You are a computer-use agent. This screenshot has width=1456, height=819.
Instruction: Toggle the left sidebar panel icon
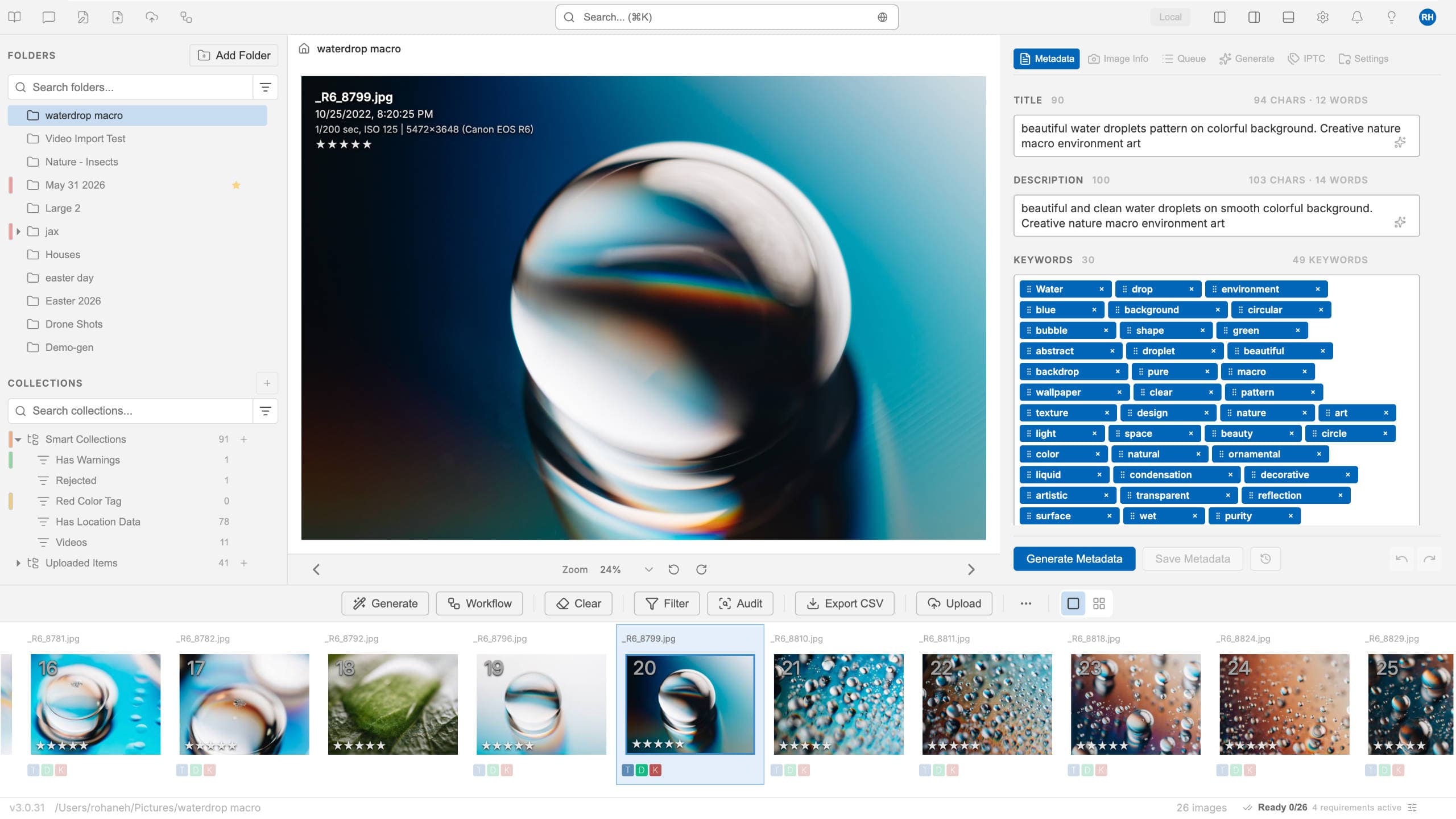(1219, 17)
